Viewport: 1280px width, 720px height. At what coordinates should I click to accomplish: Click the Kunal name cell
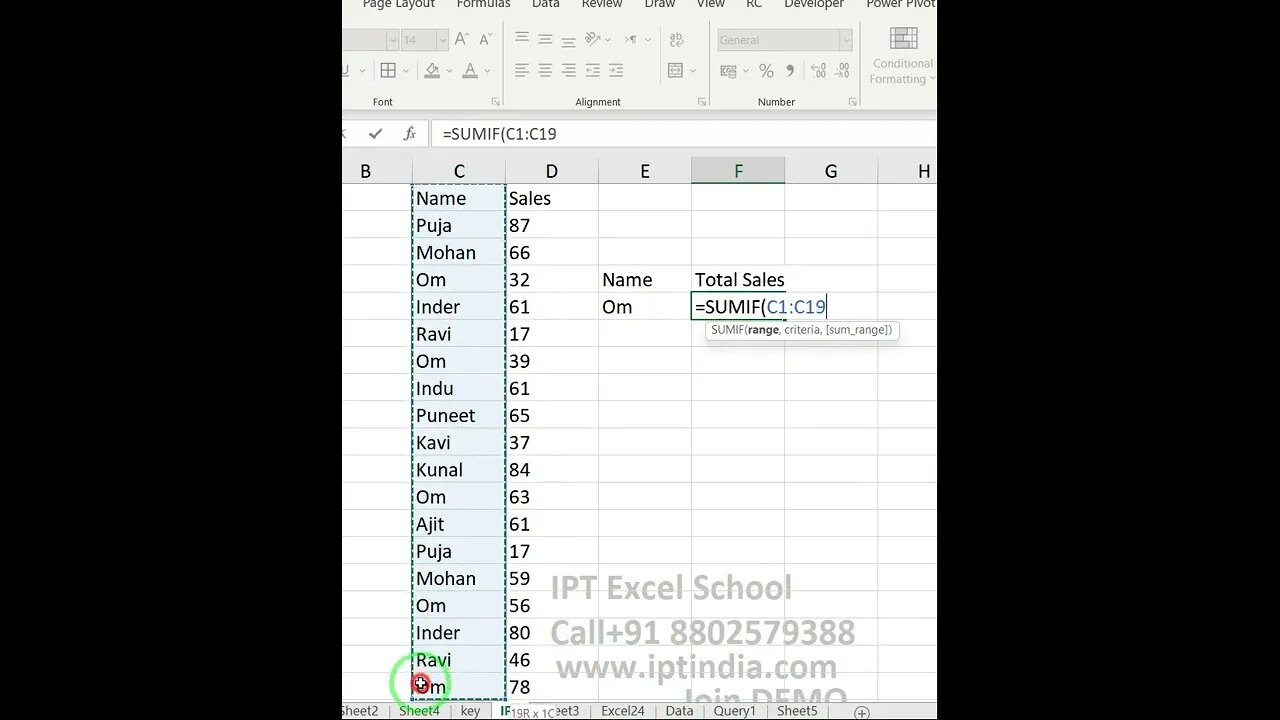tap(459, 470)
